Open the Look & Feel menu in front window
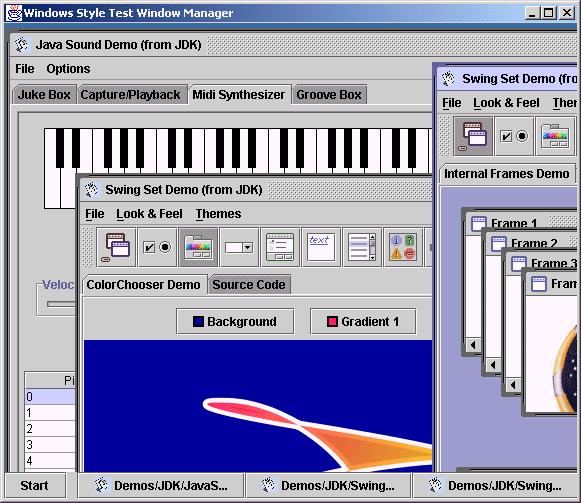581x503 pixels. click(149, 214)
